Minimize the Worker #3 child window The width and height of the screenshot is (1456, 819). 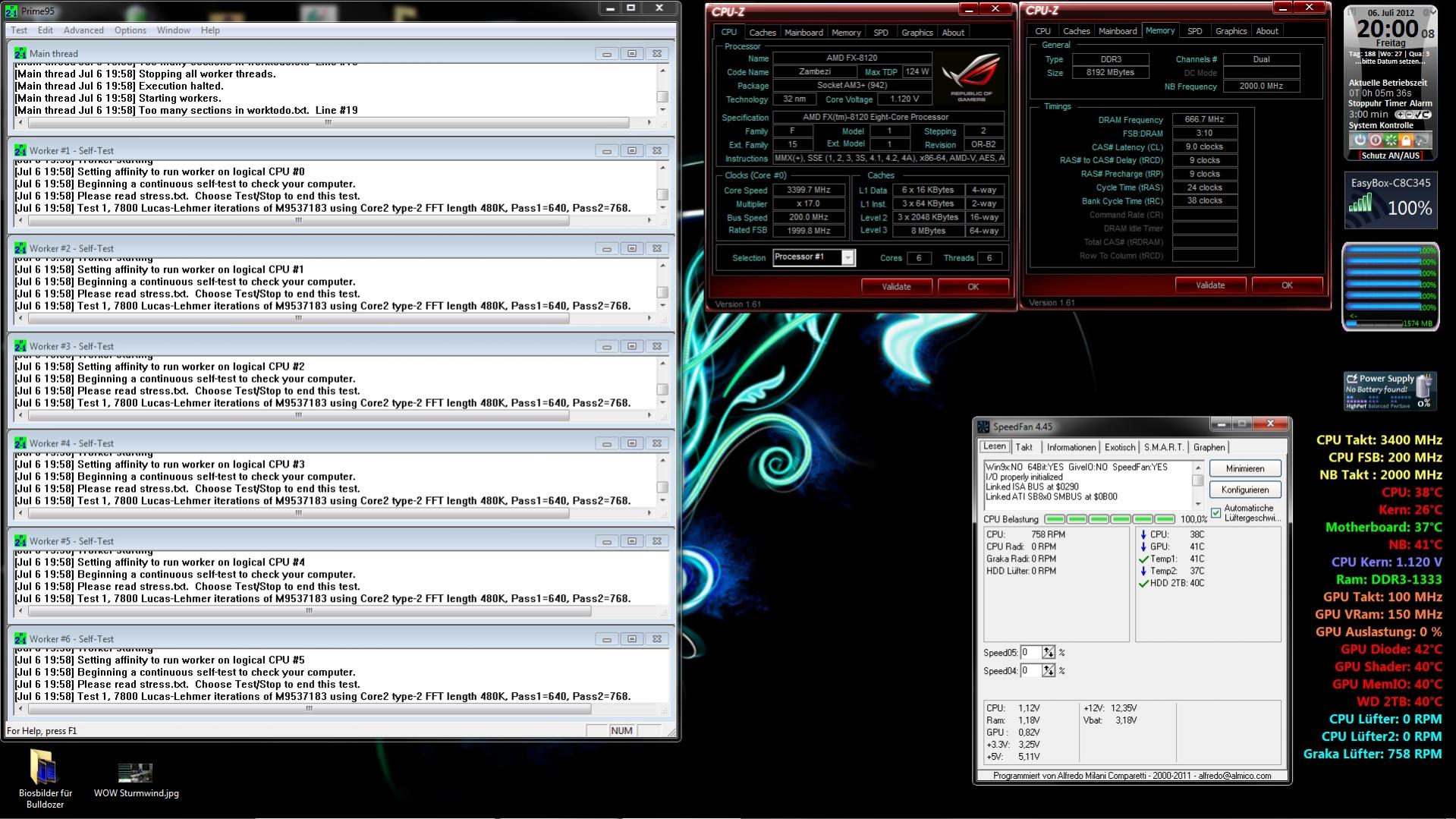coord(606,346)
